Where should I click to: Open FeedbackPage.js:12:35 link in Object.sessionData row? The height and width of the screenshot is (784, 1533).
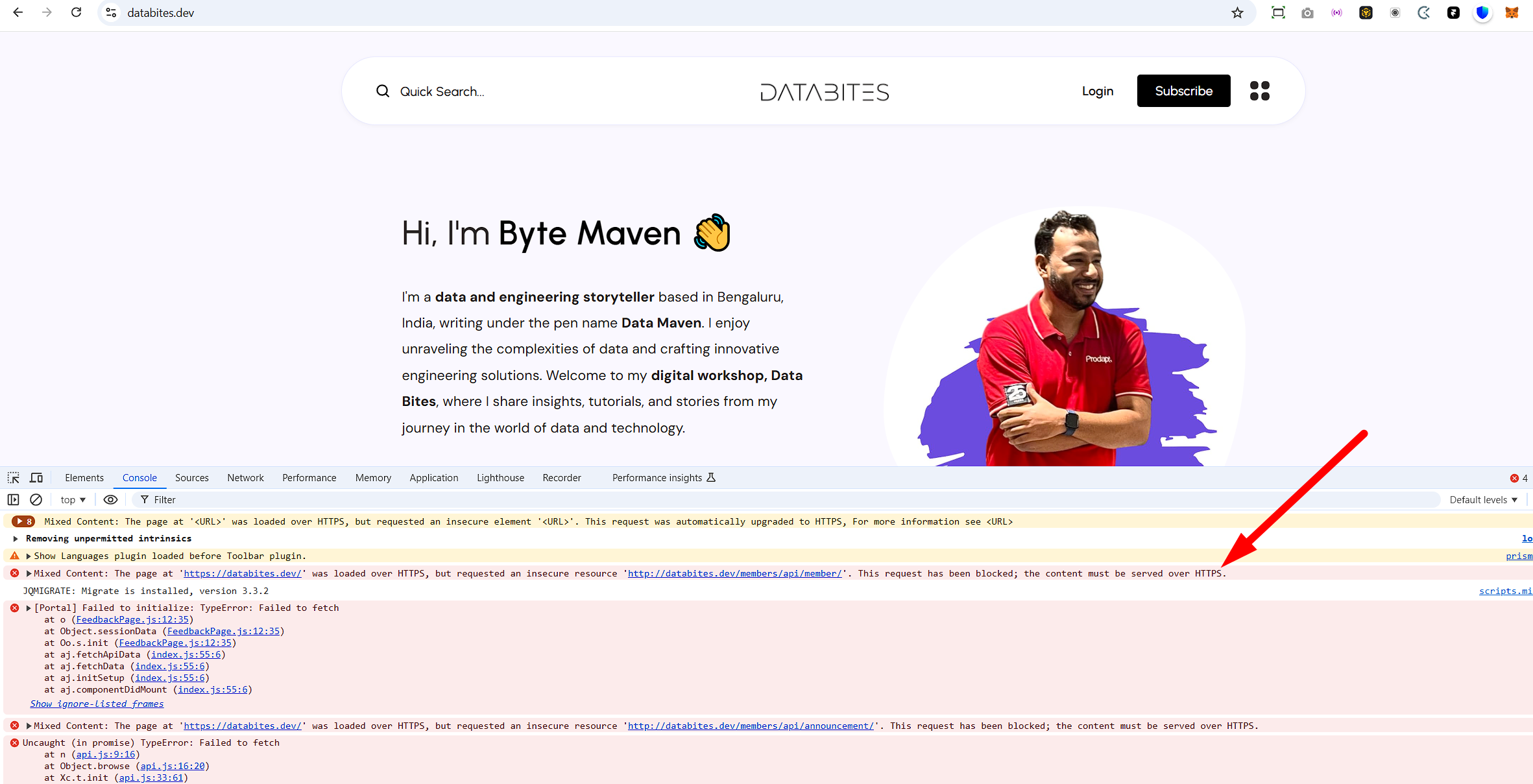[224, 632]
